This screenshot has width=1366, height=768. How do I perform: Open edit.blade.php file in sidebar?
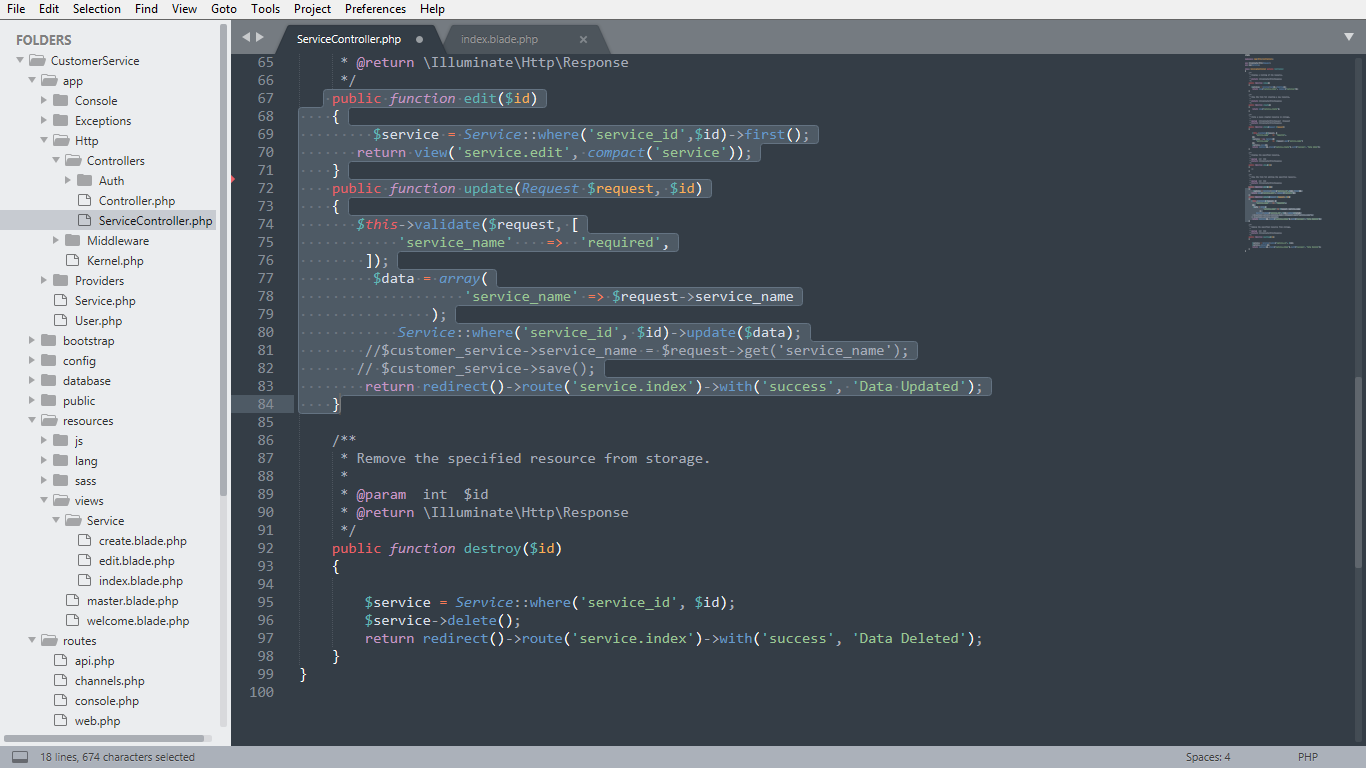(x=136, y=561)
